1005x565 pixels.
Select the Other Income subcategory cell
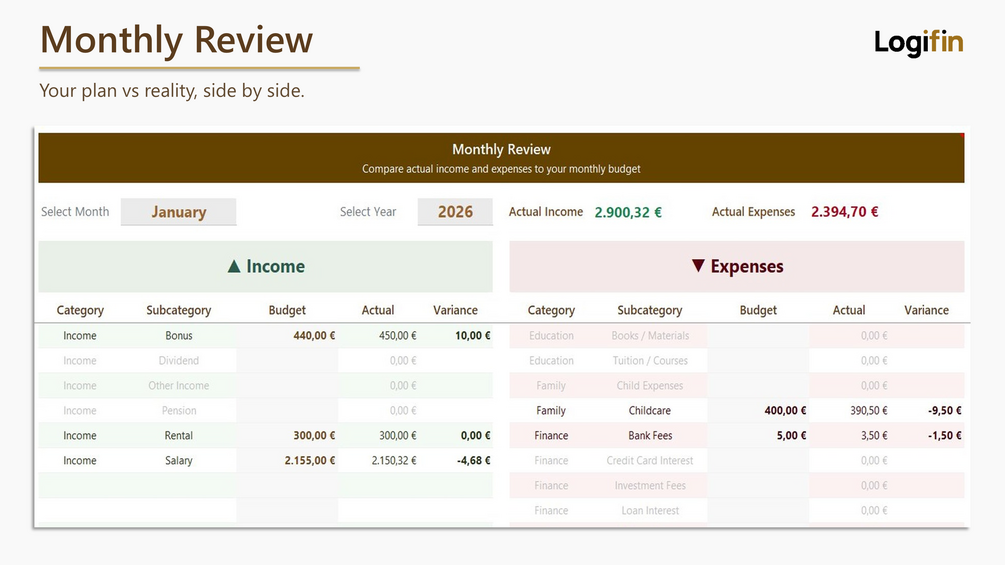[x=179, y=386]
